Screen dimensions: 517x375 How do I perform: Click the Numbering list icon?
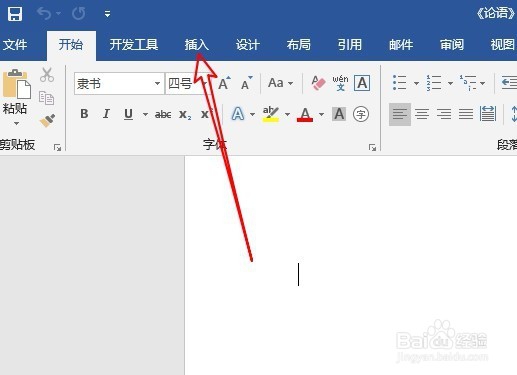click(433, 83)
